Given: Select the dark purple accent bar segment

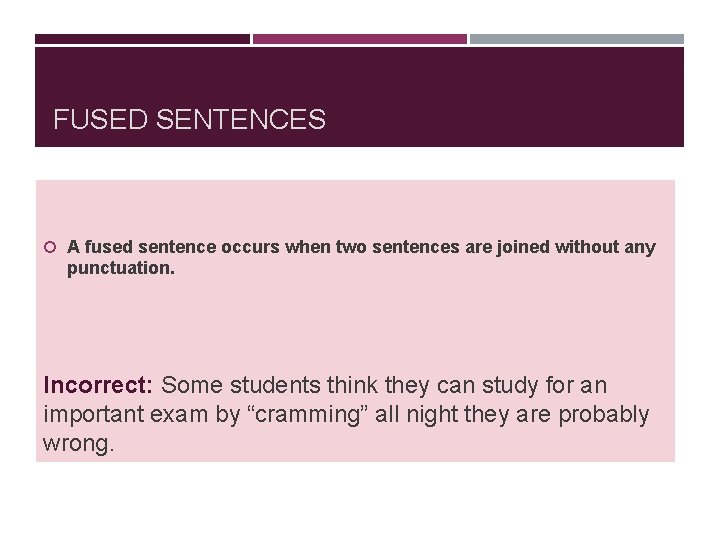Looking at the screenshot, I should point(142,39).
